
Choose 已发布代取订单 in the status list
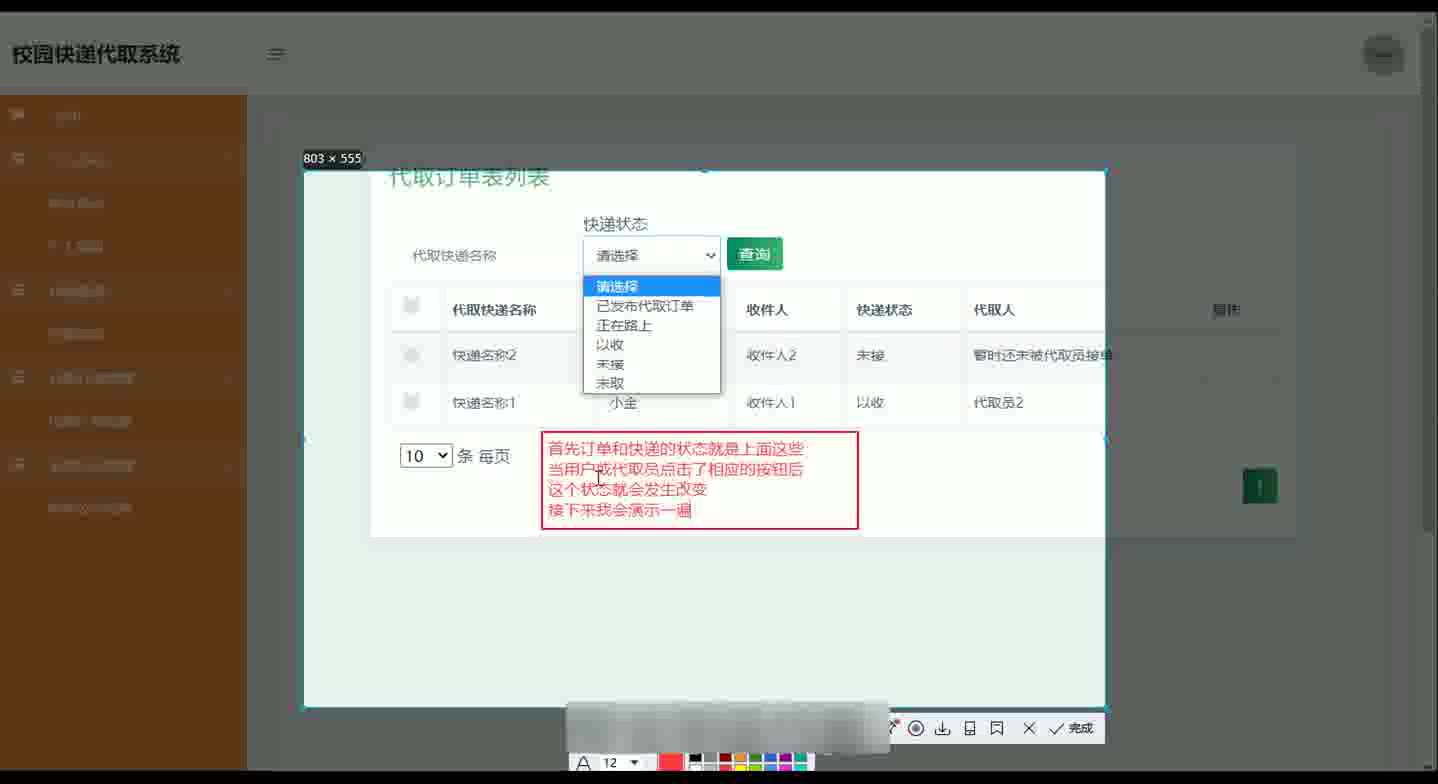652,306
